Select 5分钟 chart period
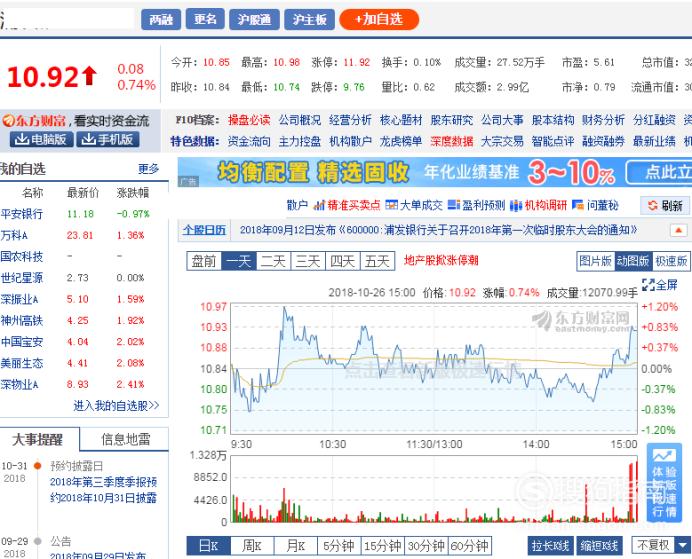 [339, 546]
